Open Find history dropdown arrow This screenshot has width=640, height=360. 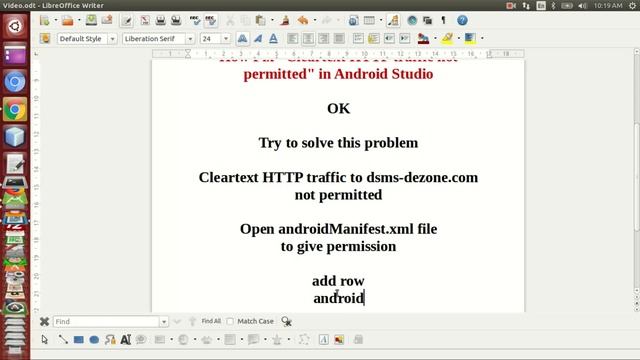164,322
